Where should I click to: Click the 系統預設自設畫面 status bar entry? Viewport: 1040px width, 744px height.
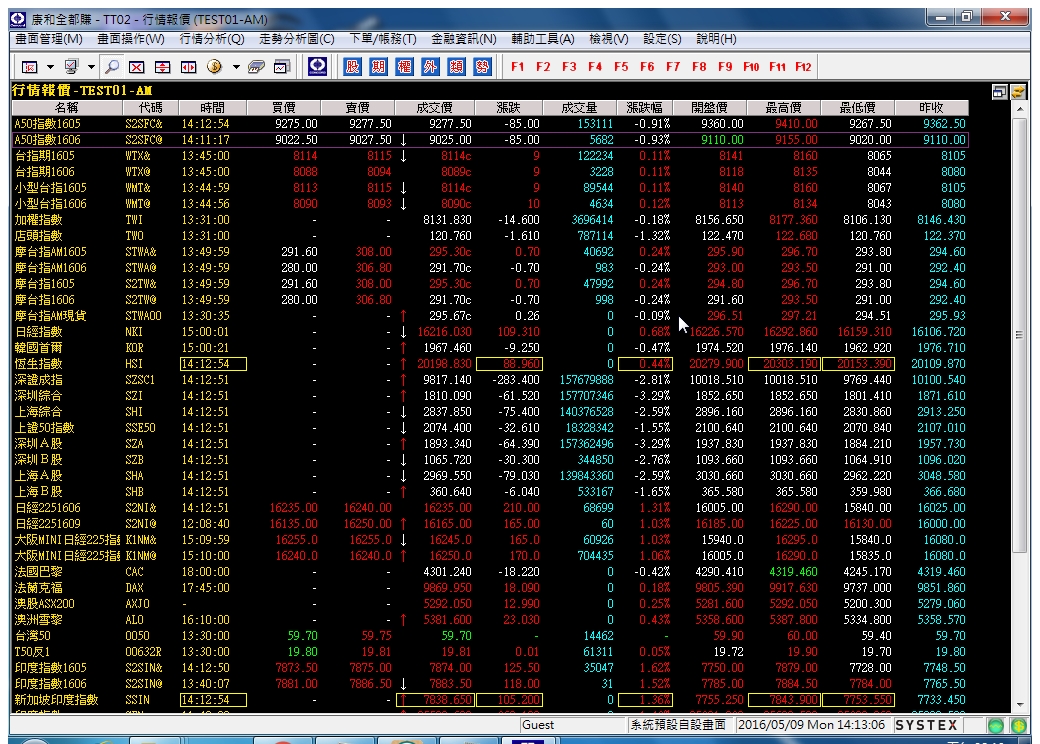[x=678, y=725]
